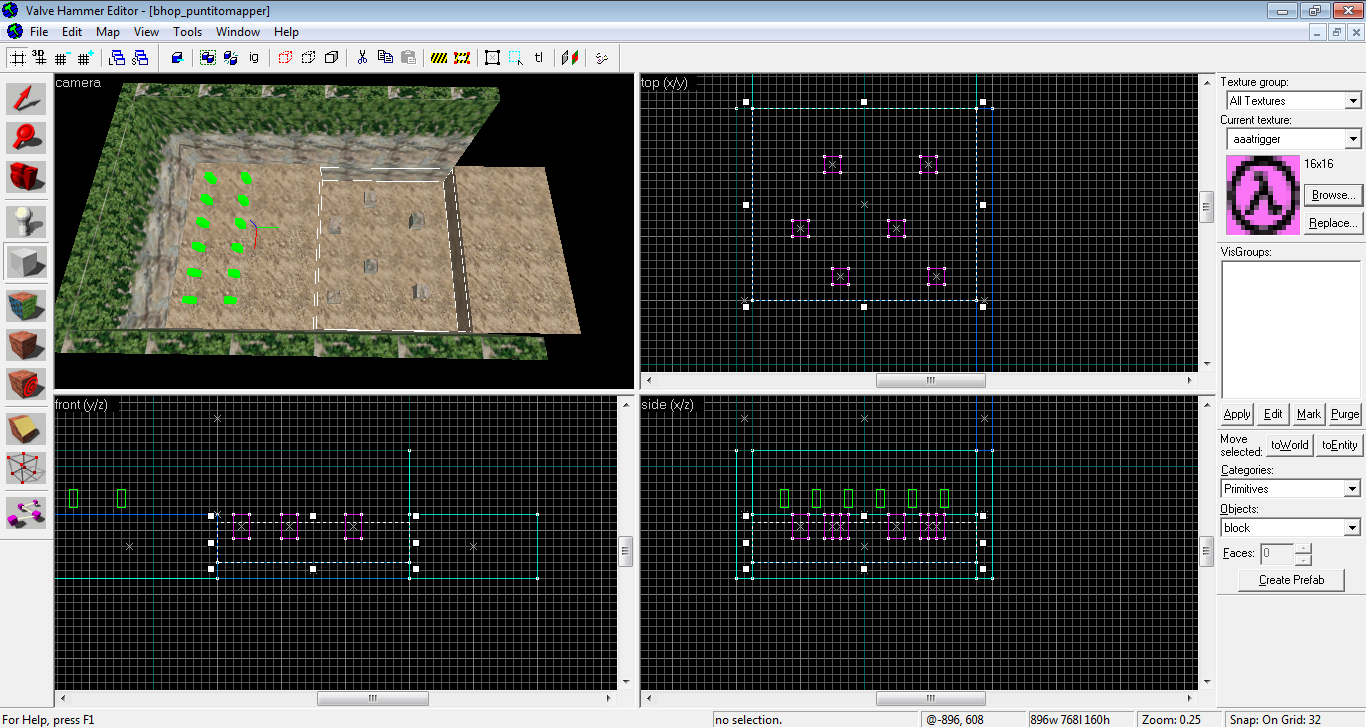Open the Window menu
This screenshot has width=1366, height=728.
click(x=238, y=32)
